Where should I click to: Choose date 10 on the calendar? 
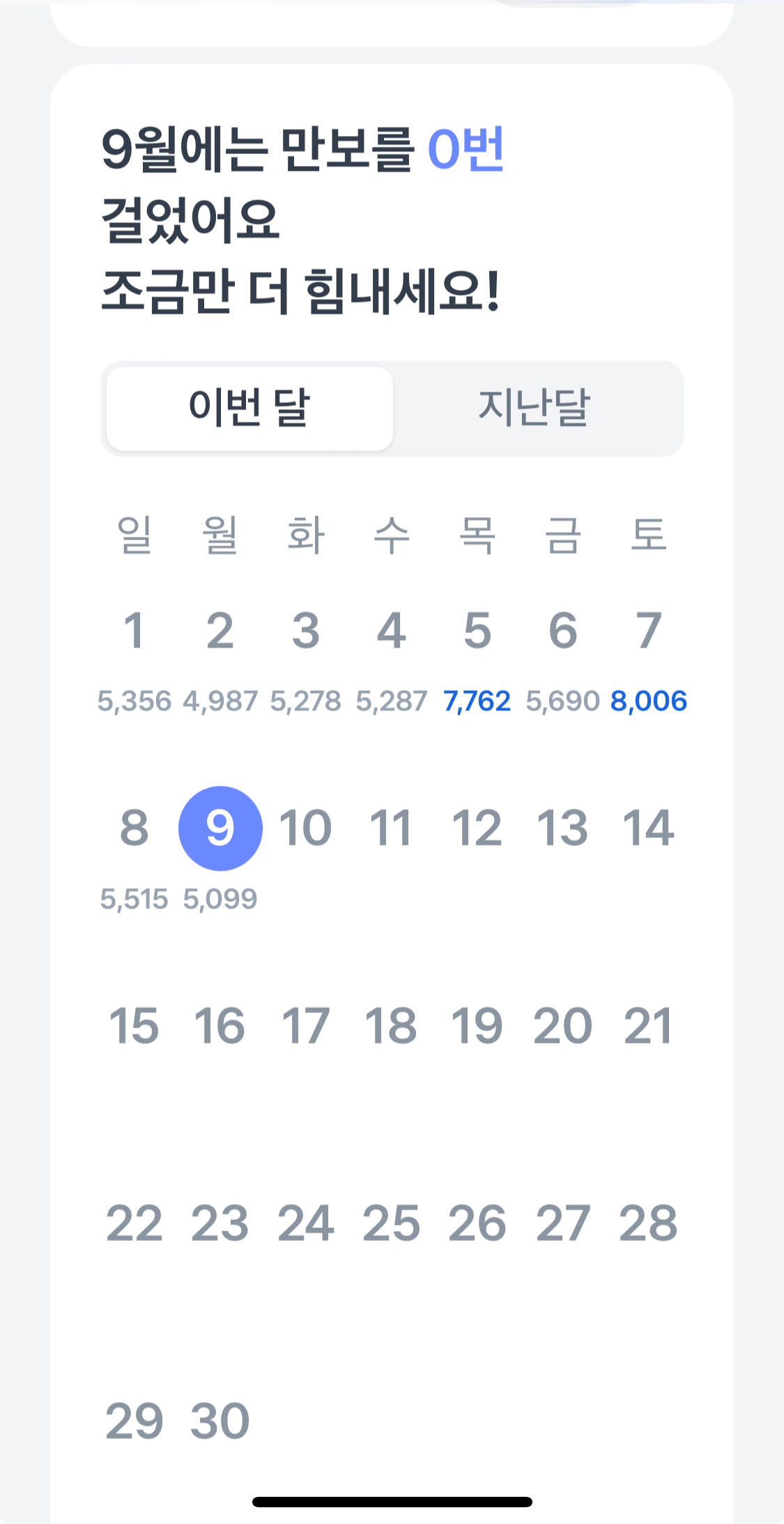(305, 828)
